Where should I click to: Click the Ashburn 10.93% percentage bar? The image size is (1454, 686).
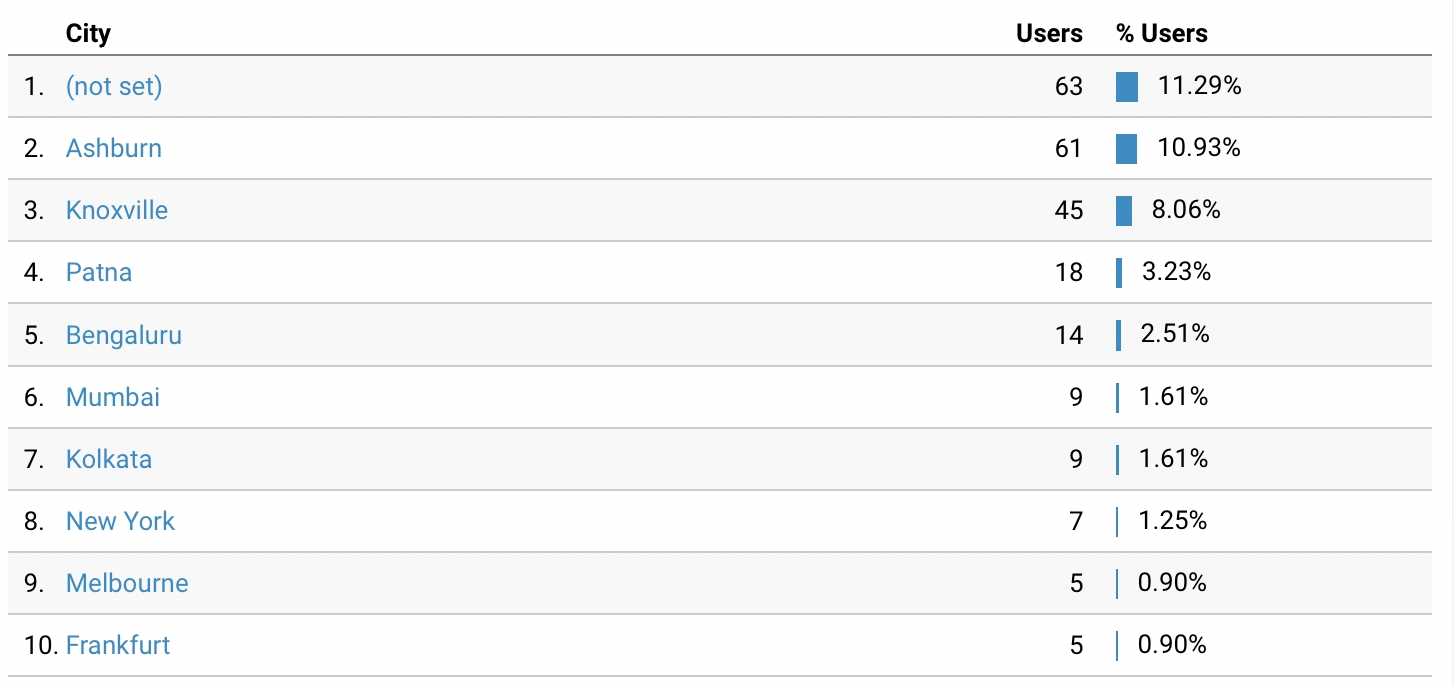[1127, 149]
